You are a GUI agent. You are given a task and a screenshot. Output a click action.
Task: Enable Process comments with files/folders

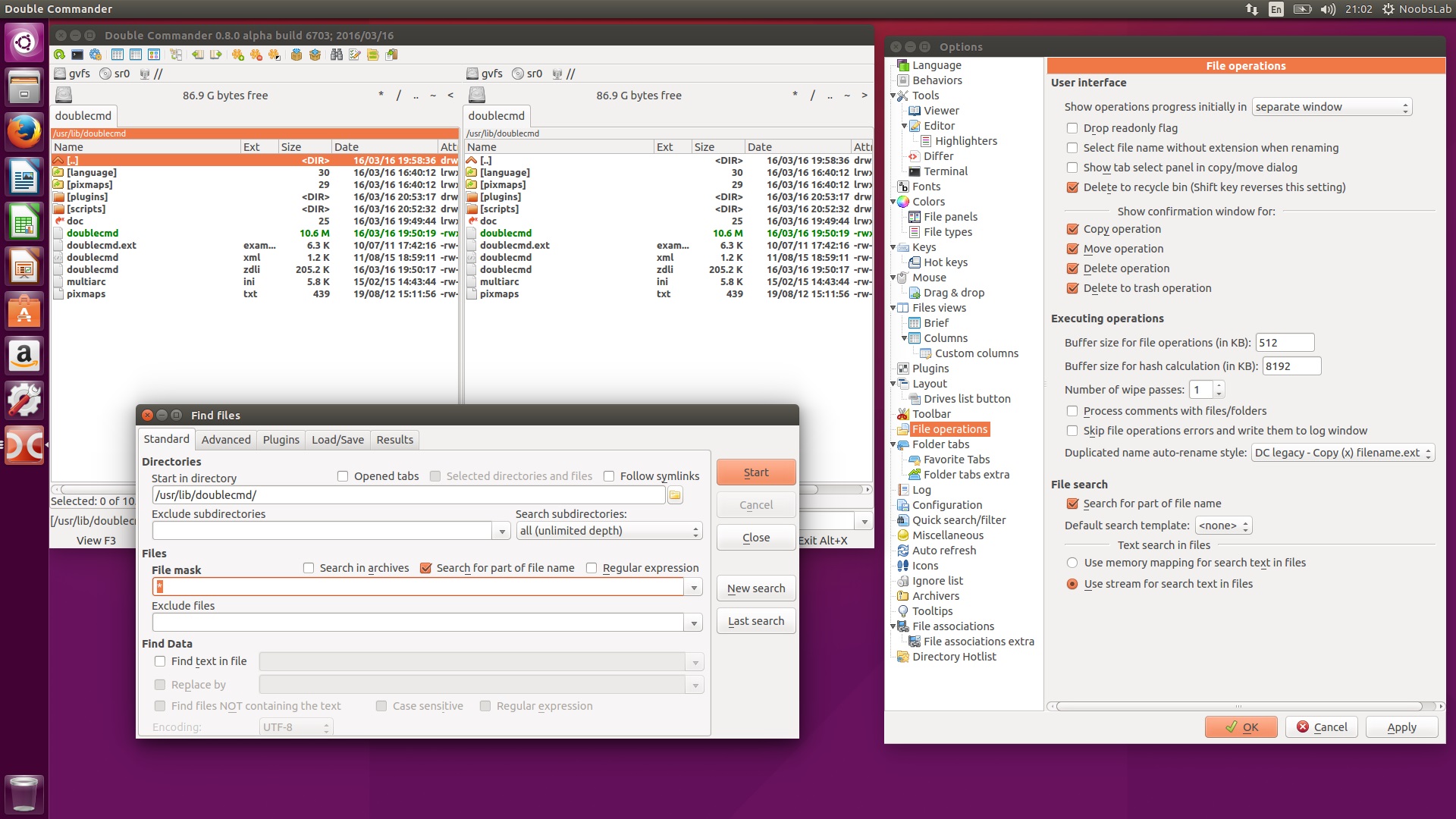[1072, 411]
